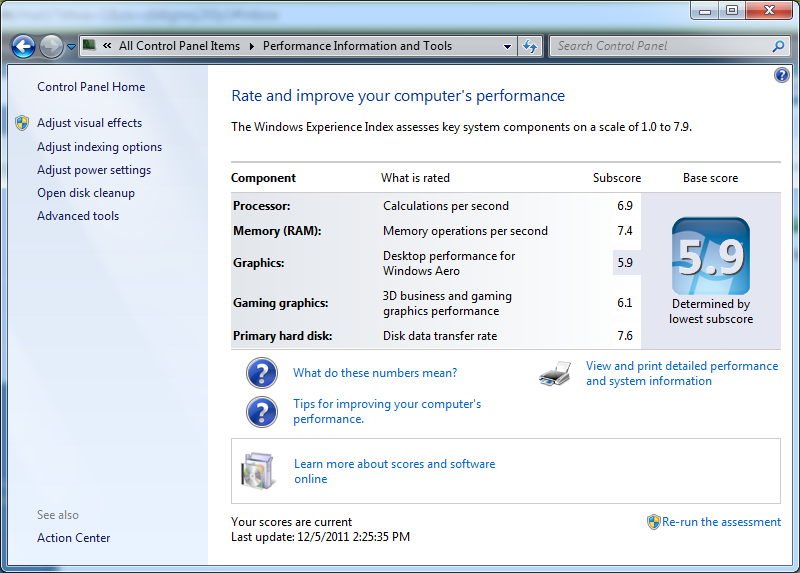Maximize the window
The image size is (800, 573).
[732, 10]
